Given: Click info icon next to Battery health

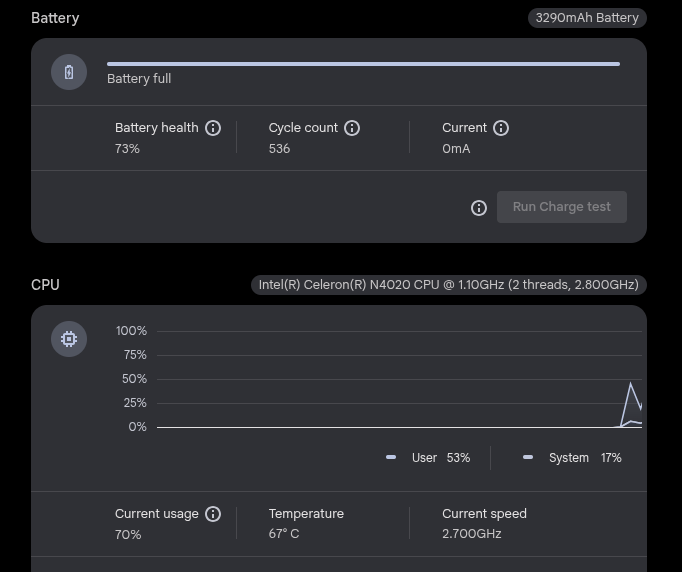Looking at the screenshot, I should [x=213, y=128].
